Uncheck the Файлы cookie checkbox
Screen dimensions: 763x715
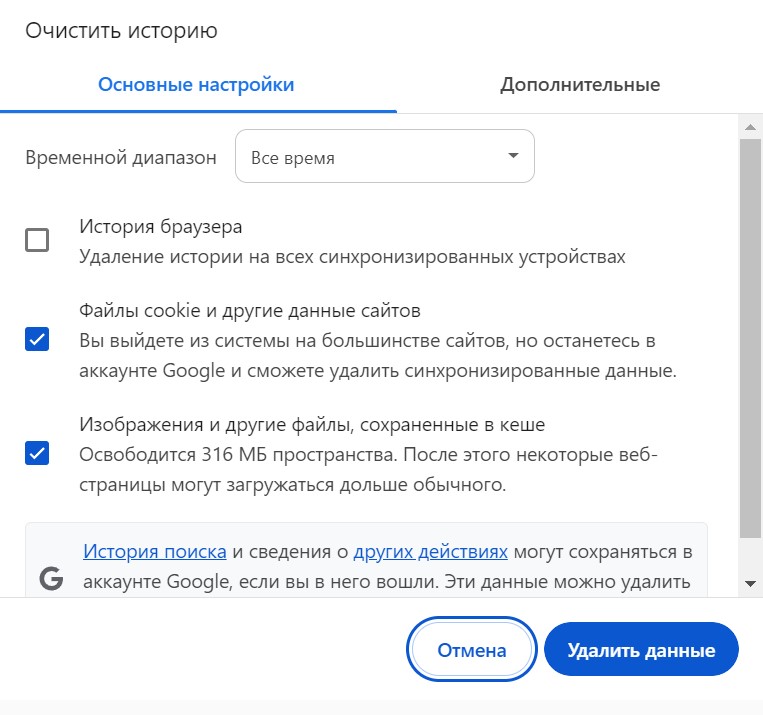[x=37, y=340]
